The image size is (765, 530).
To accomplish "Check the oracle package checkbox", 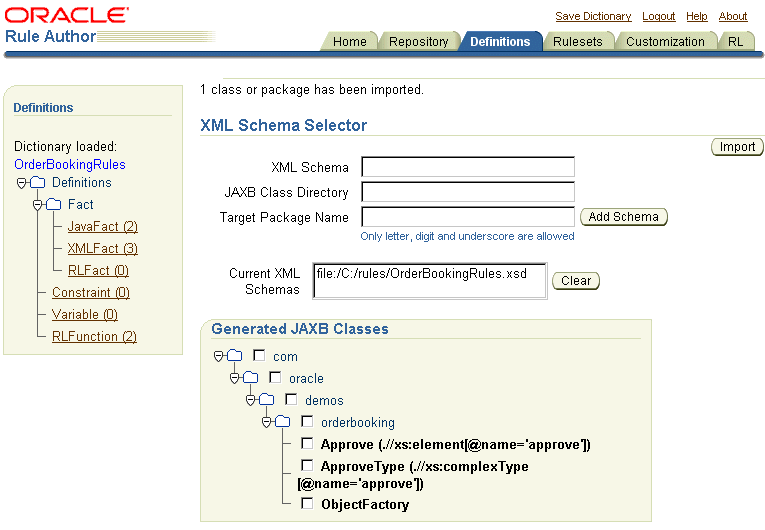I will pos(275,377).
